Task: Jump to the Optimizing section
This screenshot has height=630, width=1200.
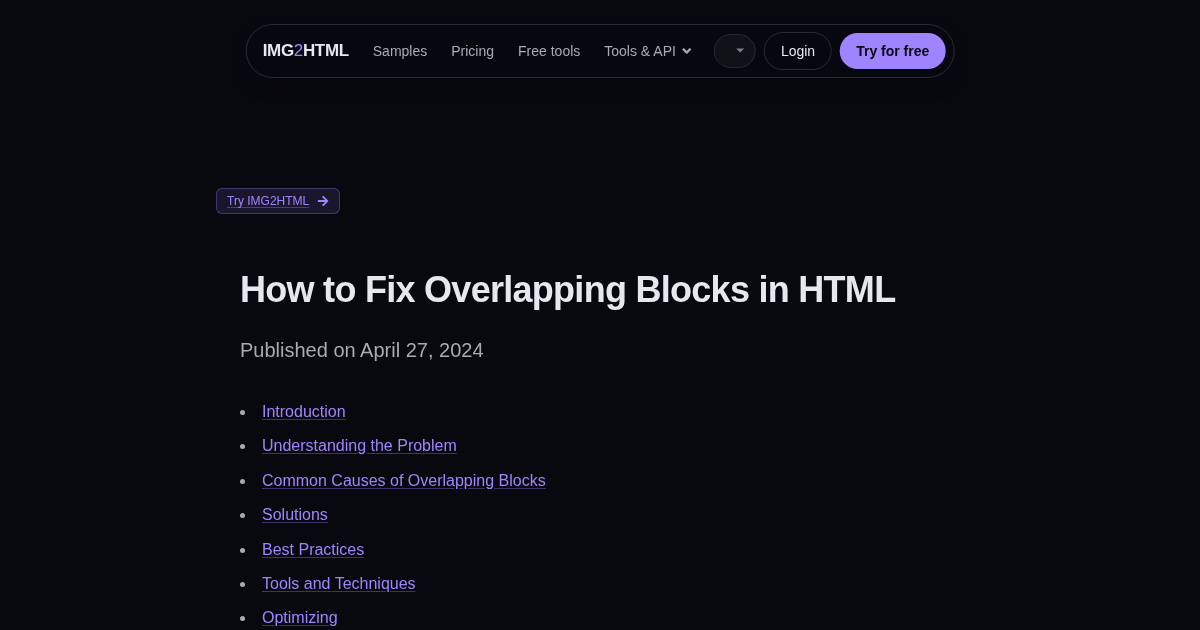Action: [x=300, y=618]
